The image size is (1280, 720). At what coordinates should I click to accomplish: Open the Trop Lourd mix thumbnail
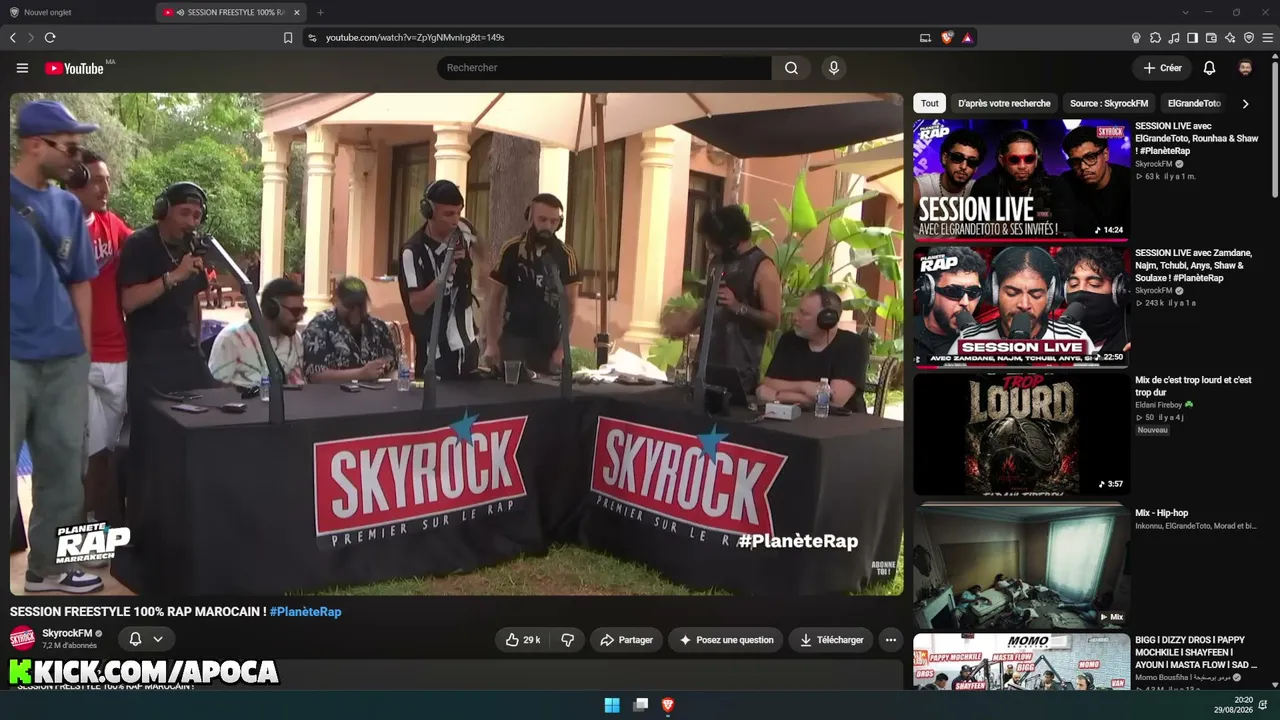pyautogui.click(x=1021, y=434)
